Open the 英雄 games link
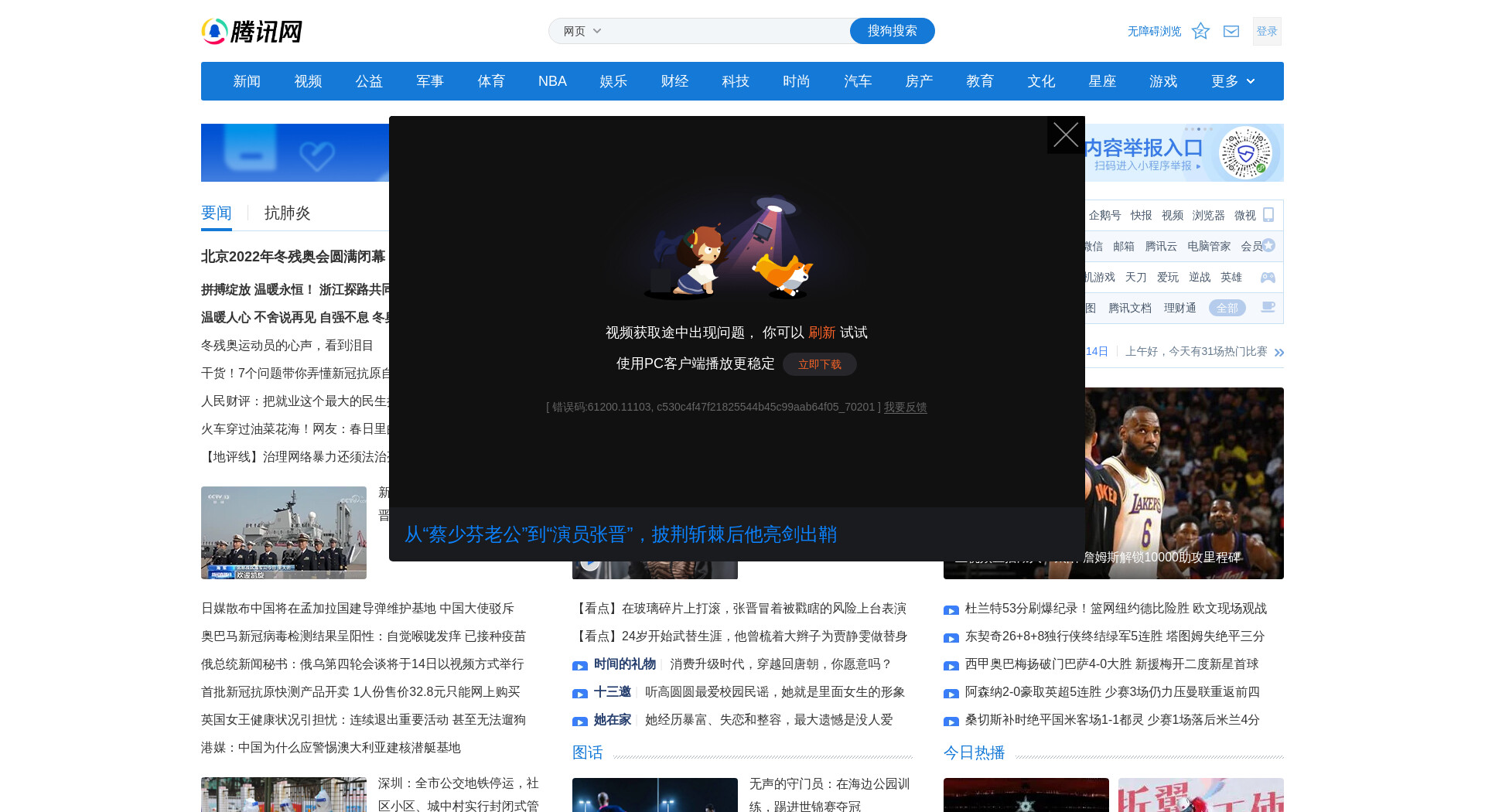Viewport: 1485px width, 812px height. 1231,277
